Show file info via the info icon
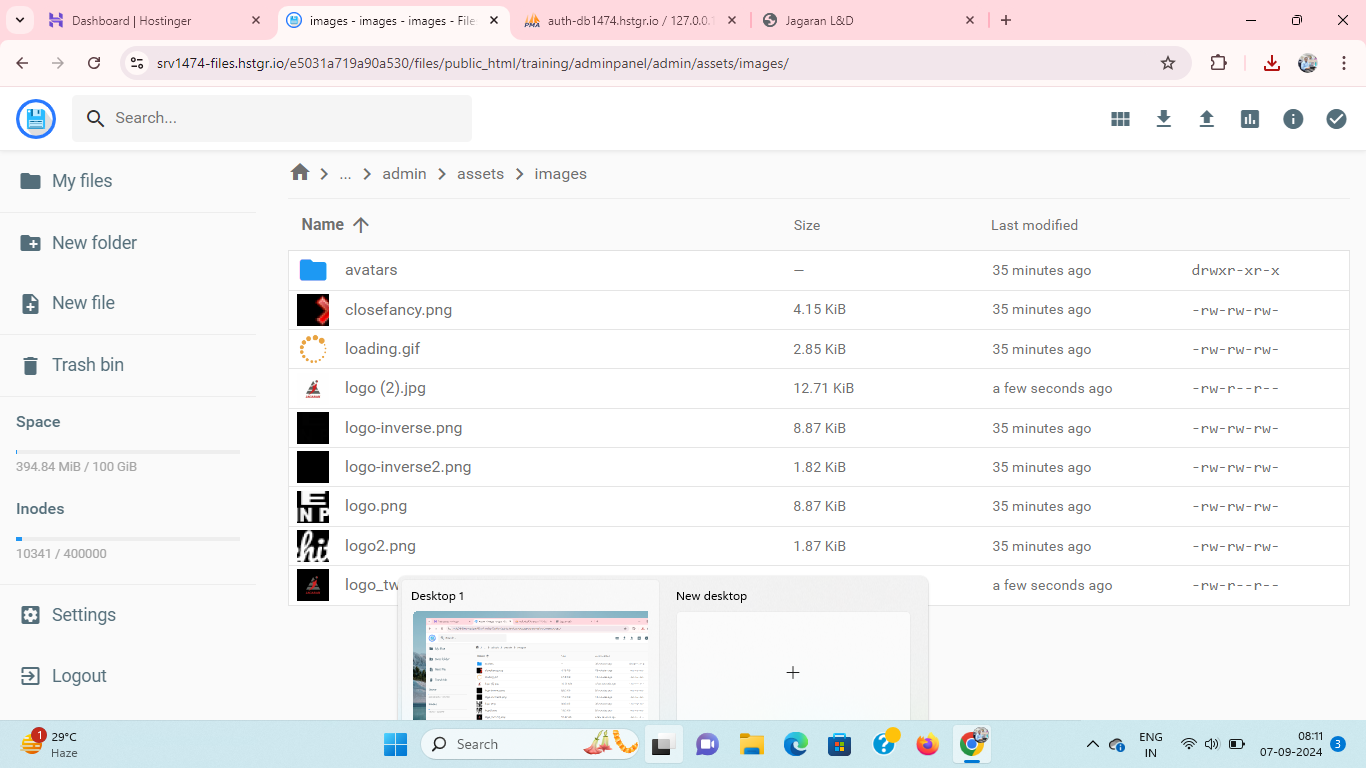This screenshot has height=768, width=1366. coord(1293,119)
